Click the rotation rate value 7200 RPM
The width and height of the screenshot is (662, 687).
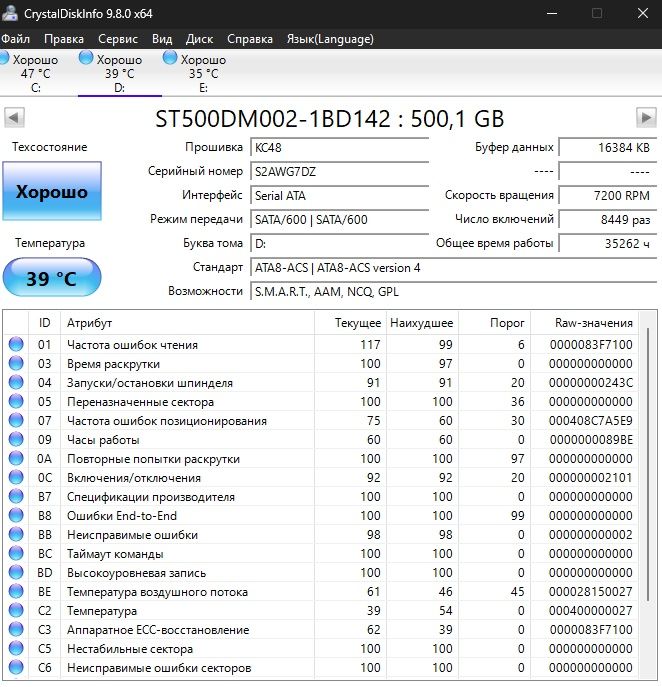point(608,195)
